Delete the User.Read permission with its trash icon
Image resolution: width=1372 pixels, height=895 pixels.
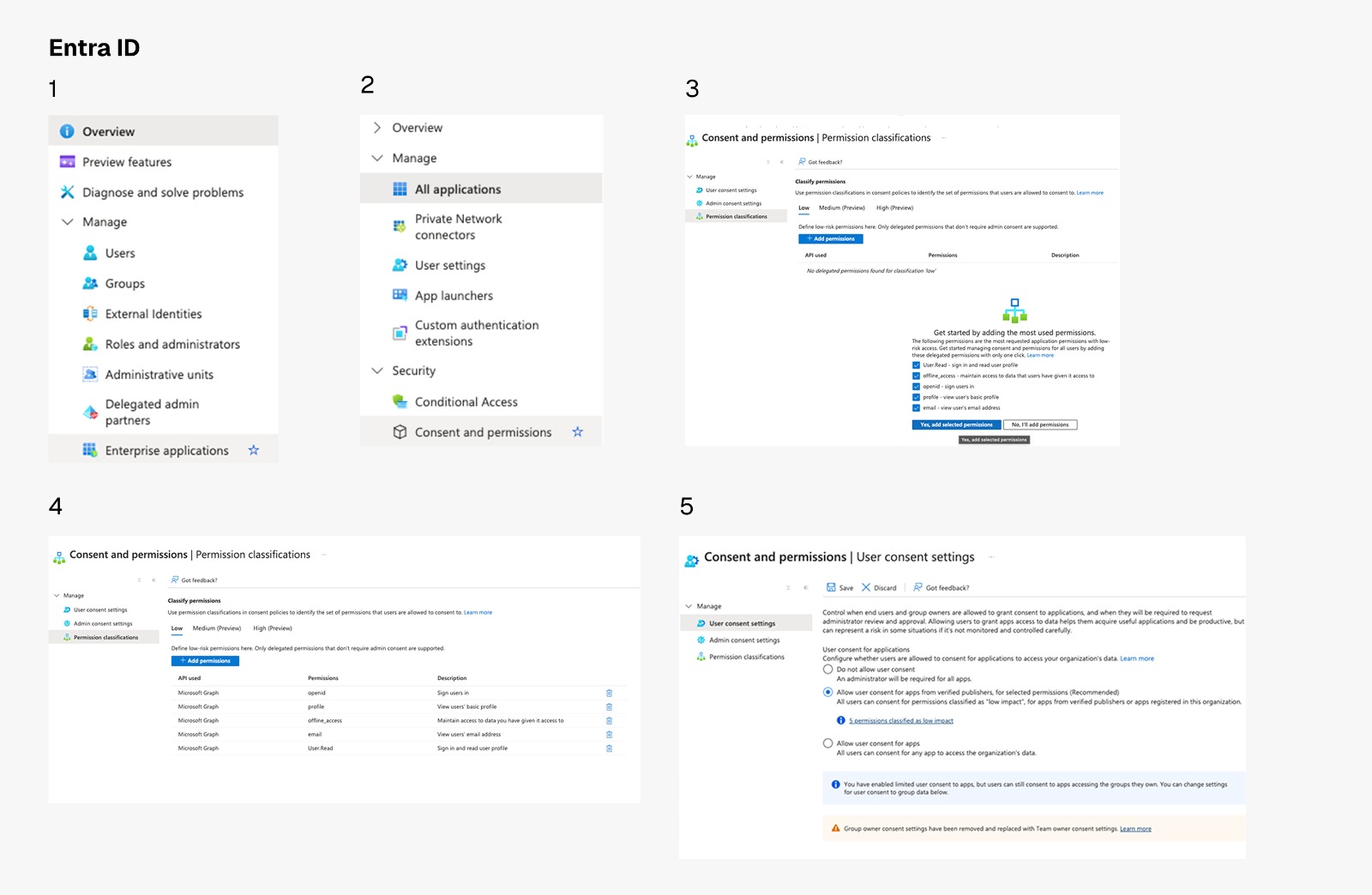point(610,748)
